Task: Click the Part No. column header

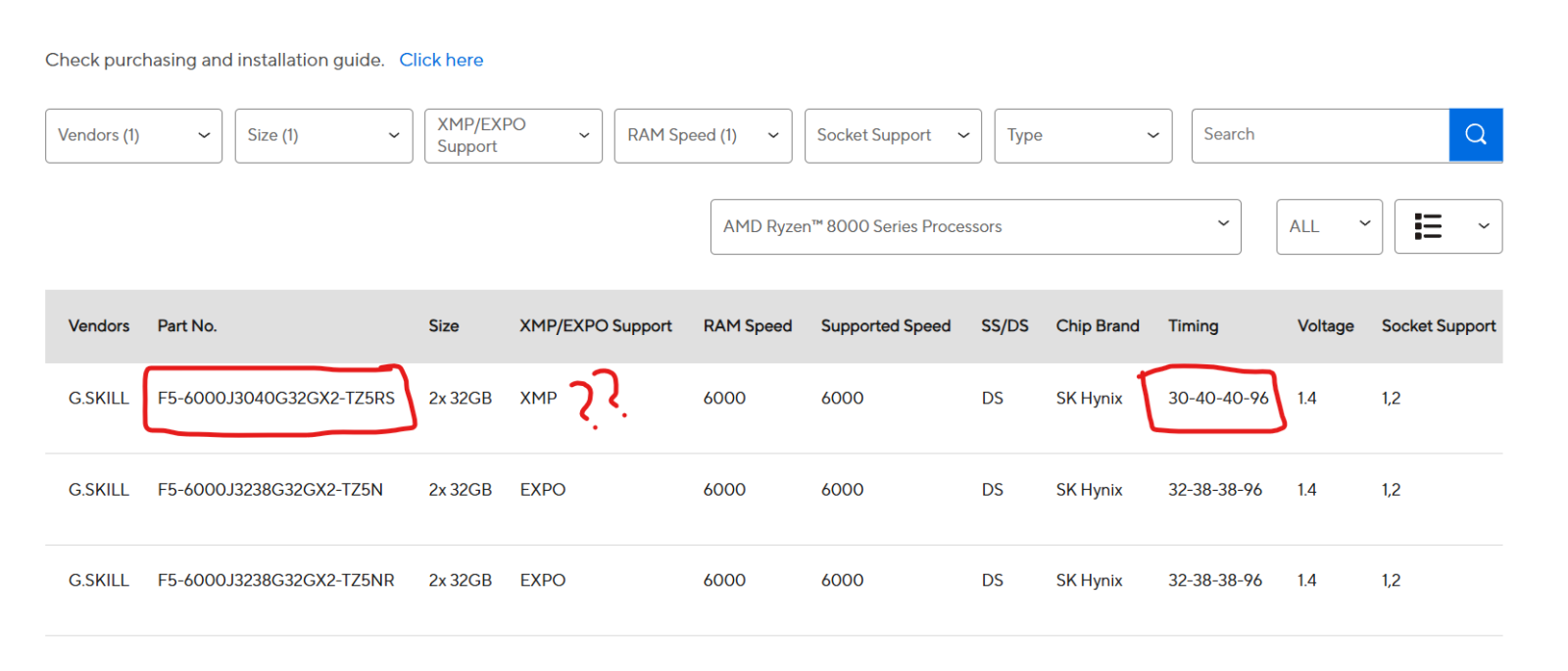Action: click(x=187, y=326)
